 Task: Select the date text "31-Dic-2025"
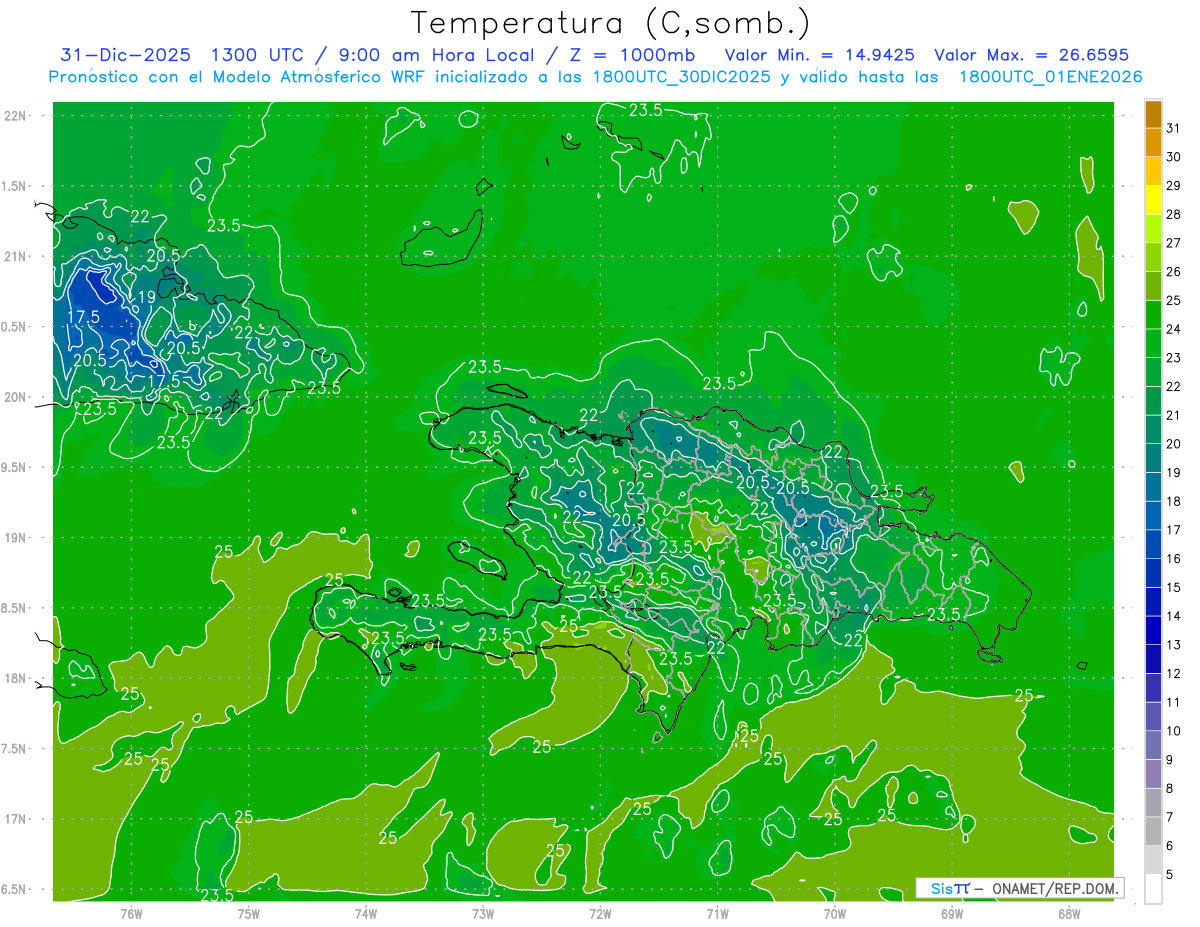[x=125, y=55]
